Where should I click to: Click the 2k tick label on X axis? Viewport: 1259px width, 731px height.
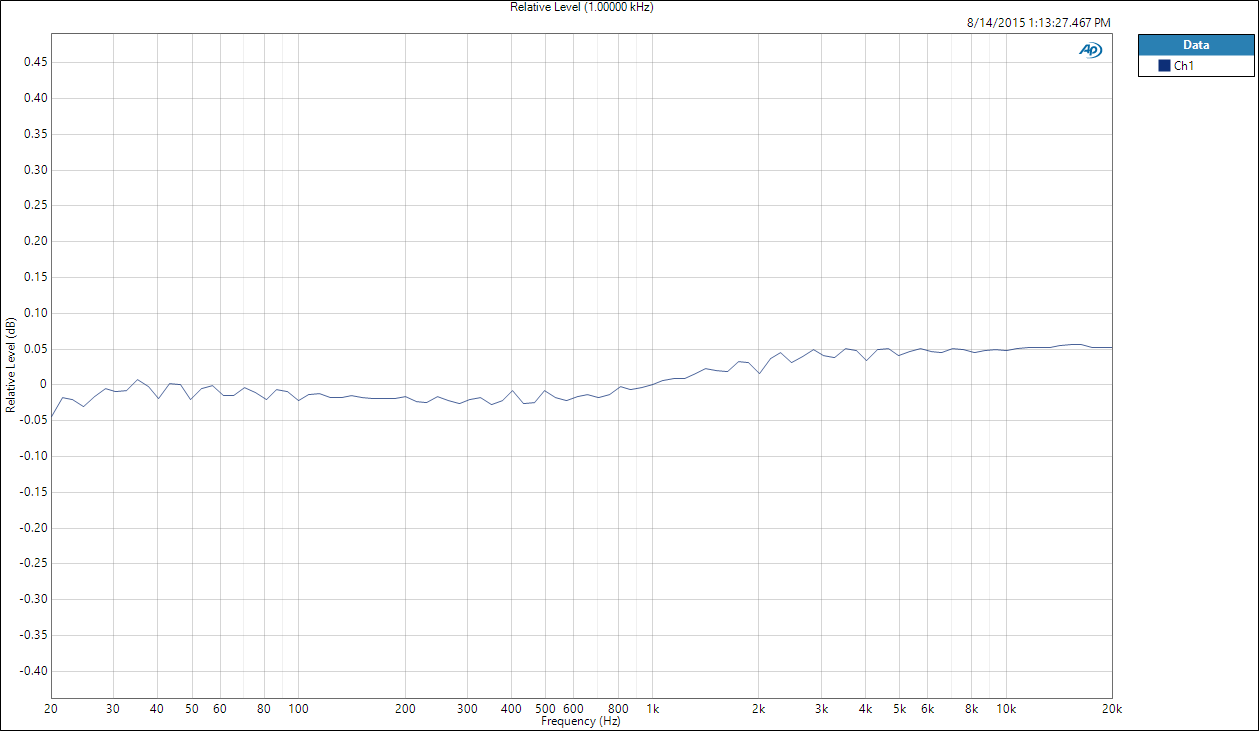click(x=759, y=709)
